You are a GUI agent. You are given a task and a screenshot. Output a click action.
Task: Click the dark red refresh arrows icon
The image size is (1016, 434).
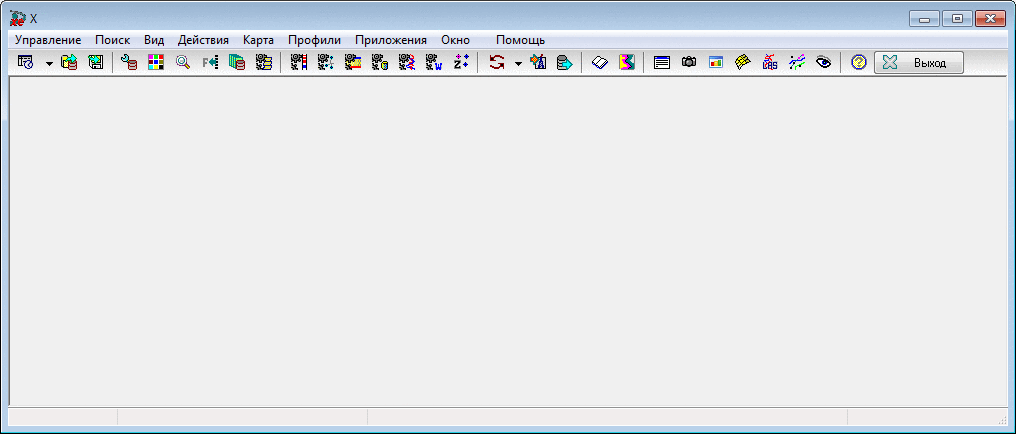coord(496,63)
